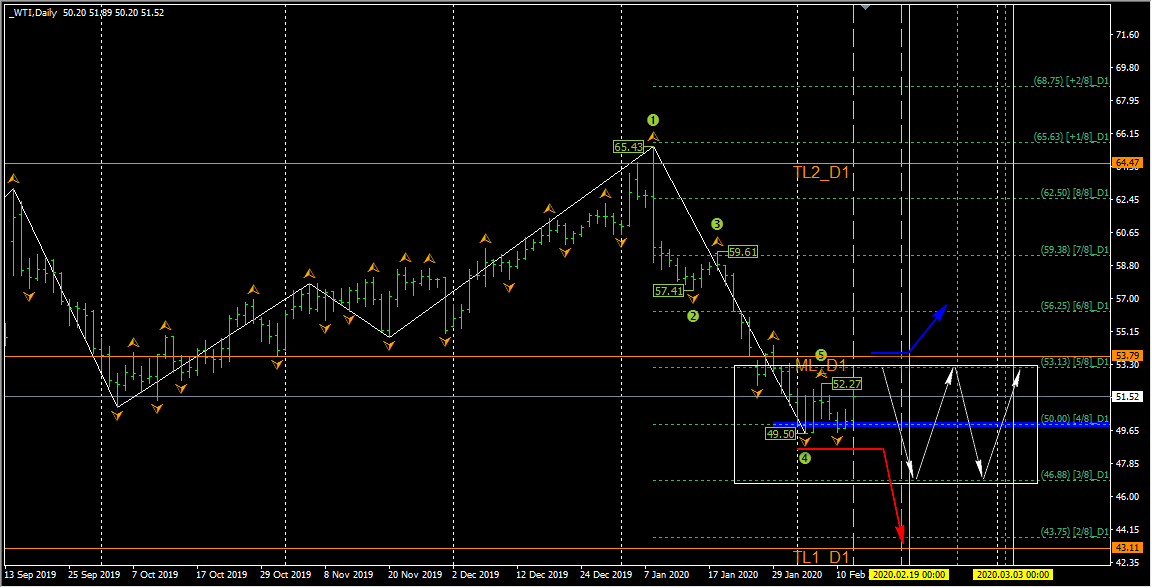Select the 59.61 price label
This screenshot has width=1152, height=588.
742,252
